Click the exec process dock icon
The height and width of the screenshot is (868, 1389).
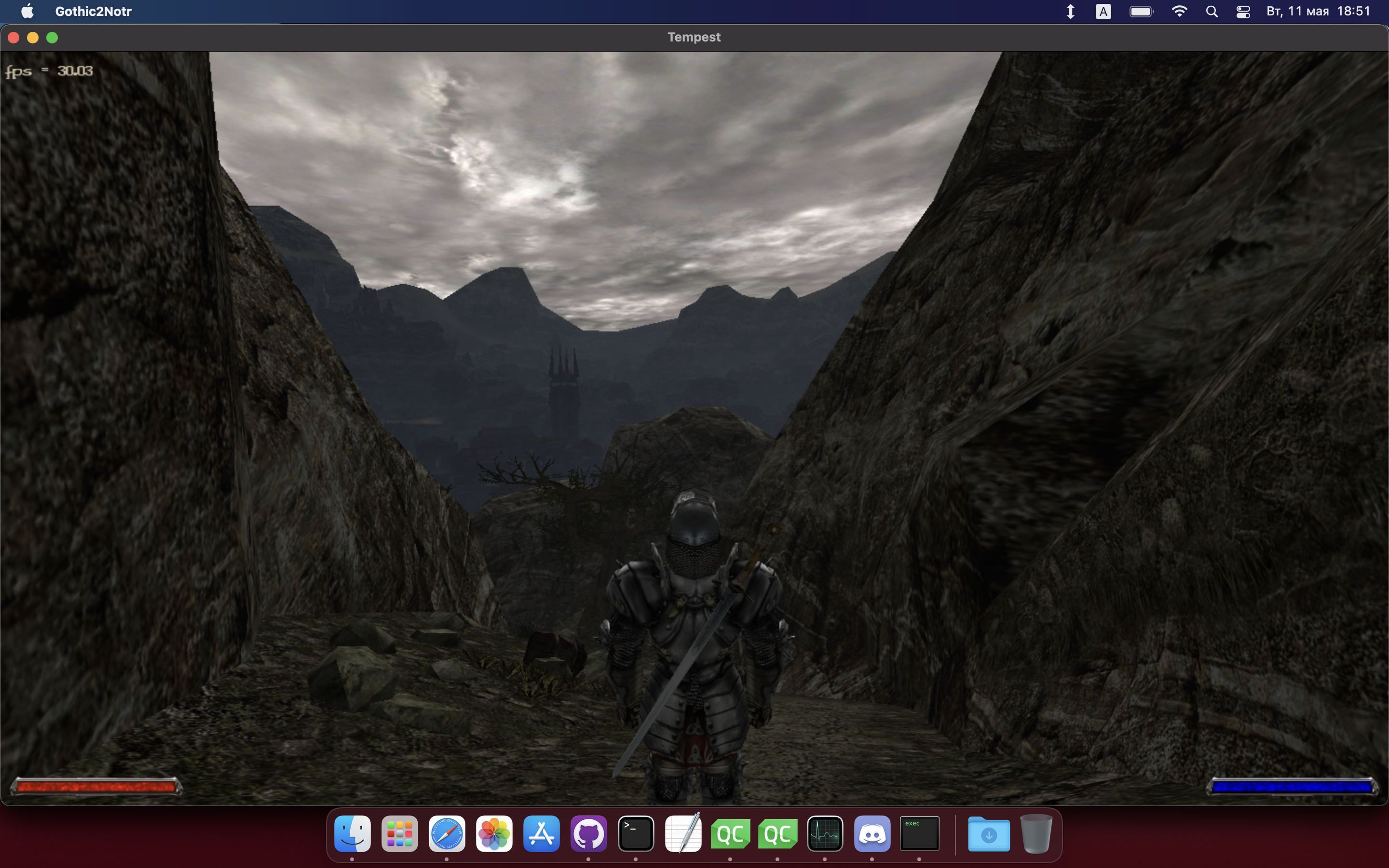tap(919, 834)
